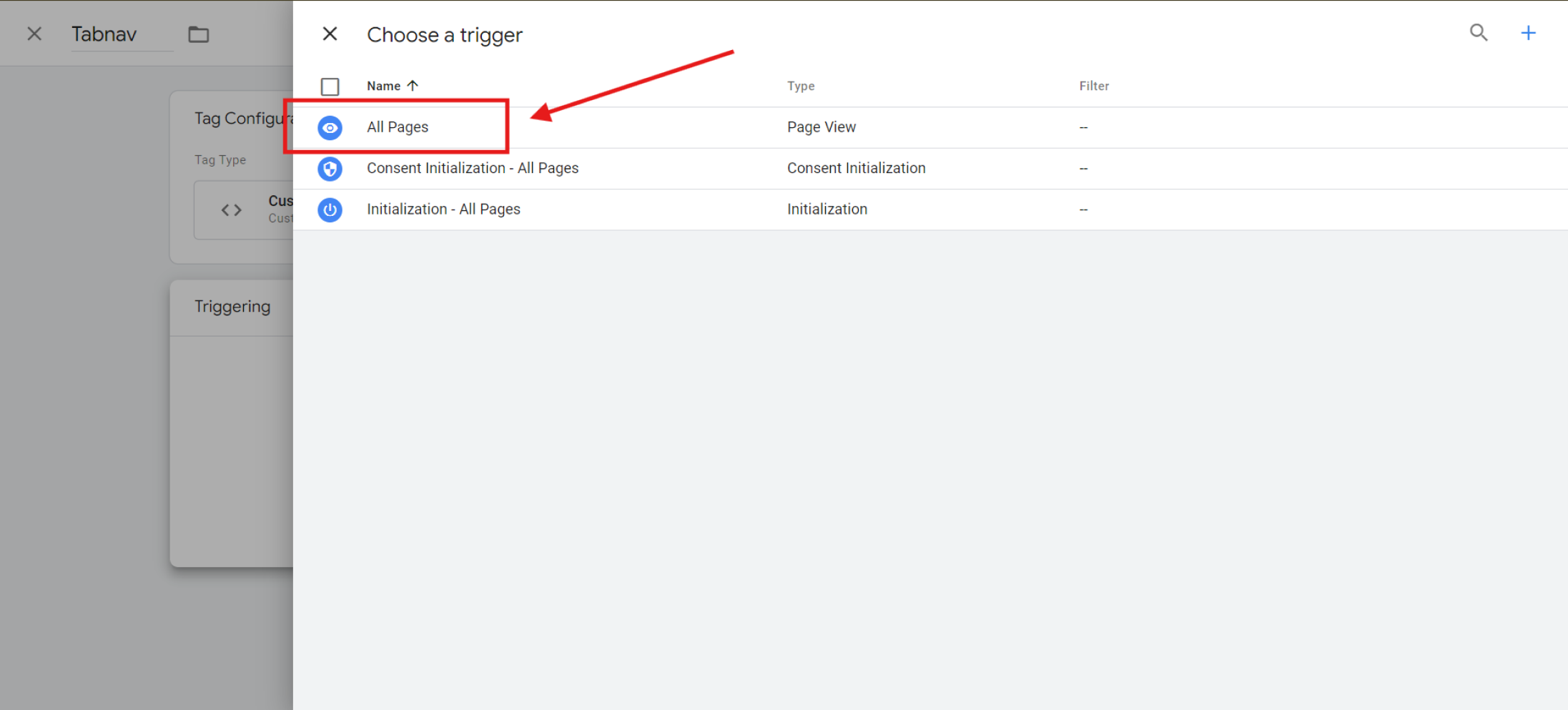Click the sort arrow beside Name
Viewport: 1568px width, 710px height.
pos(413,86)
